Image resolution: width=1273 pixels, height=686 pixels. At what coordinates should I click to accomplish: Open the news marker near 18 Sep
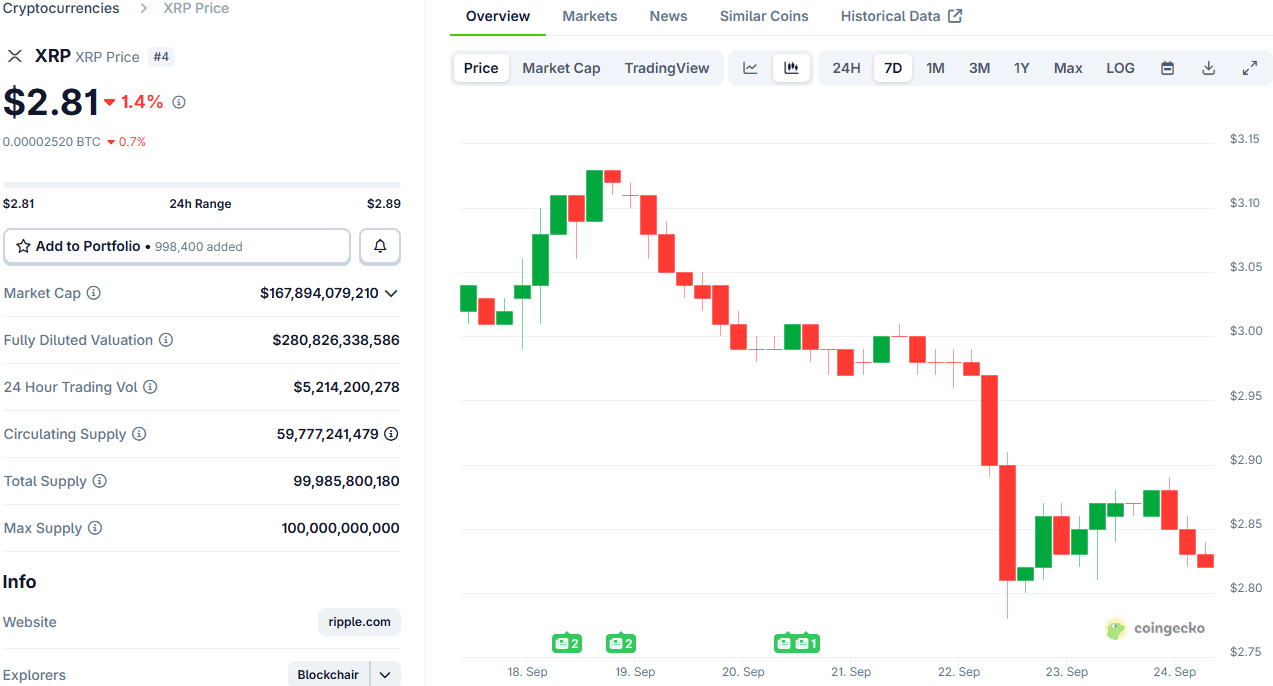tap(567, 643)
